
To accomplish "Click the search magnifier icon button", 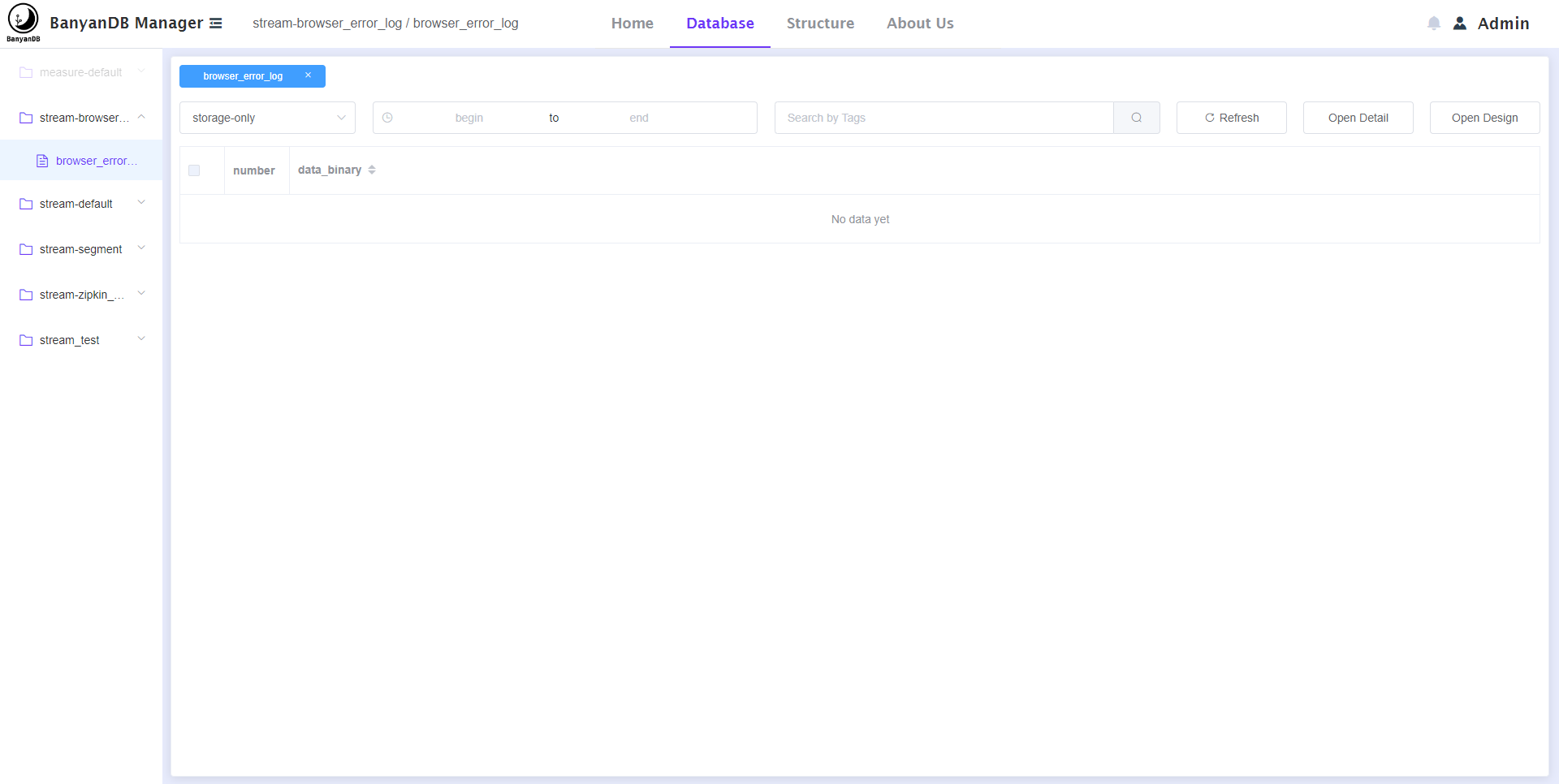I will [x=1137, y=118].
